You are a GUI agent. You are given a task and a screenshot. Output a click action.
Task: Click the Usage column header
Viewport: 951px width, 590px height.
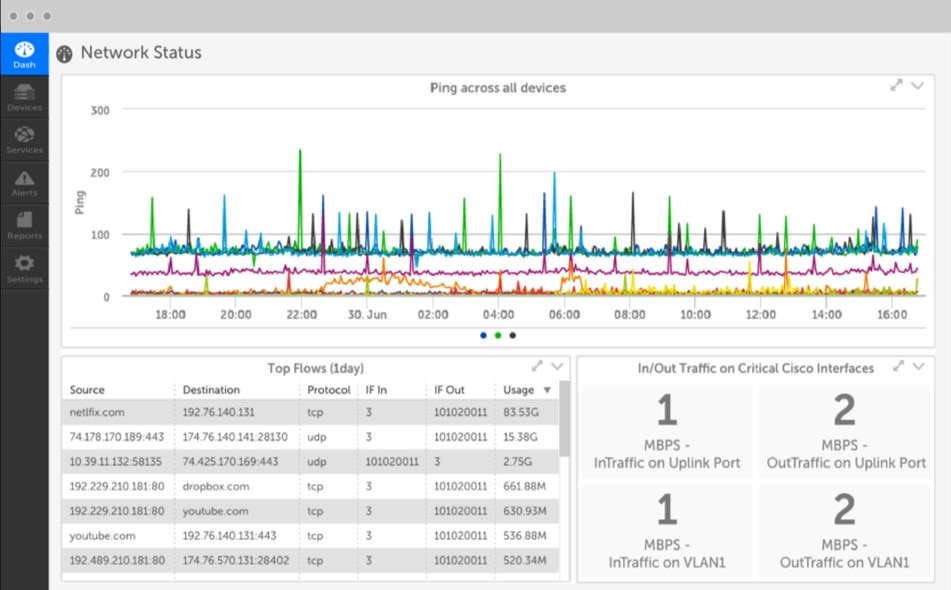click(x=519, y=390)
